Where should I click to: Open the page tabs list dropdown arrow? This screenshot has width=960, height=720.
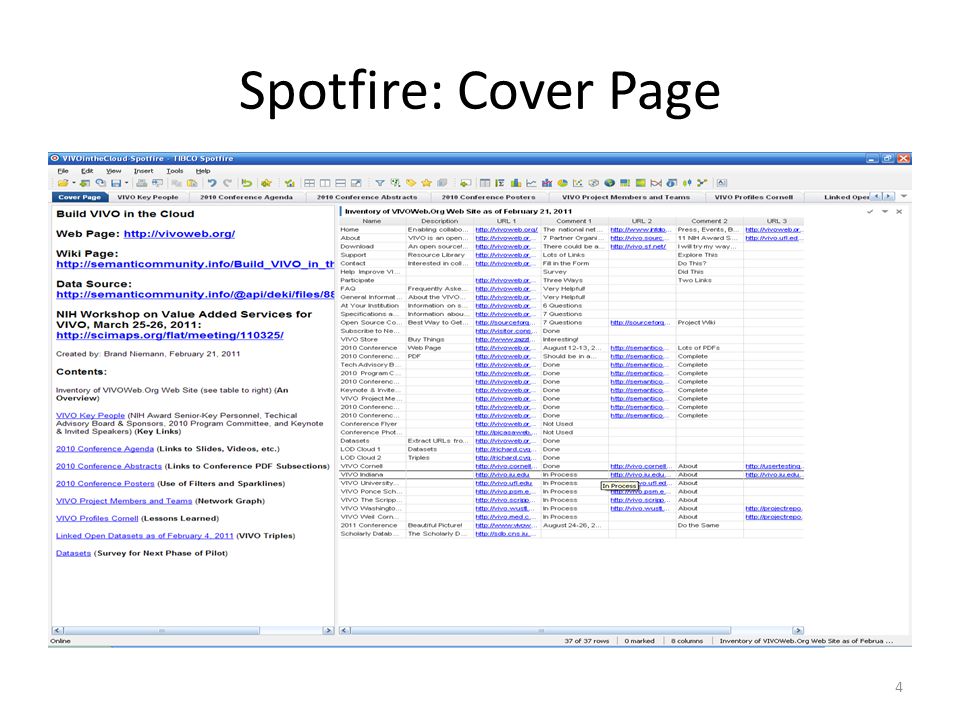point(904,197)
